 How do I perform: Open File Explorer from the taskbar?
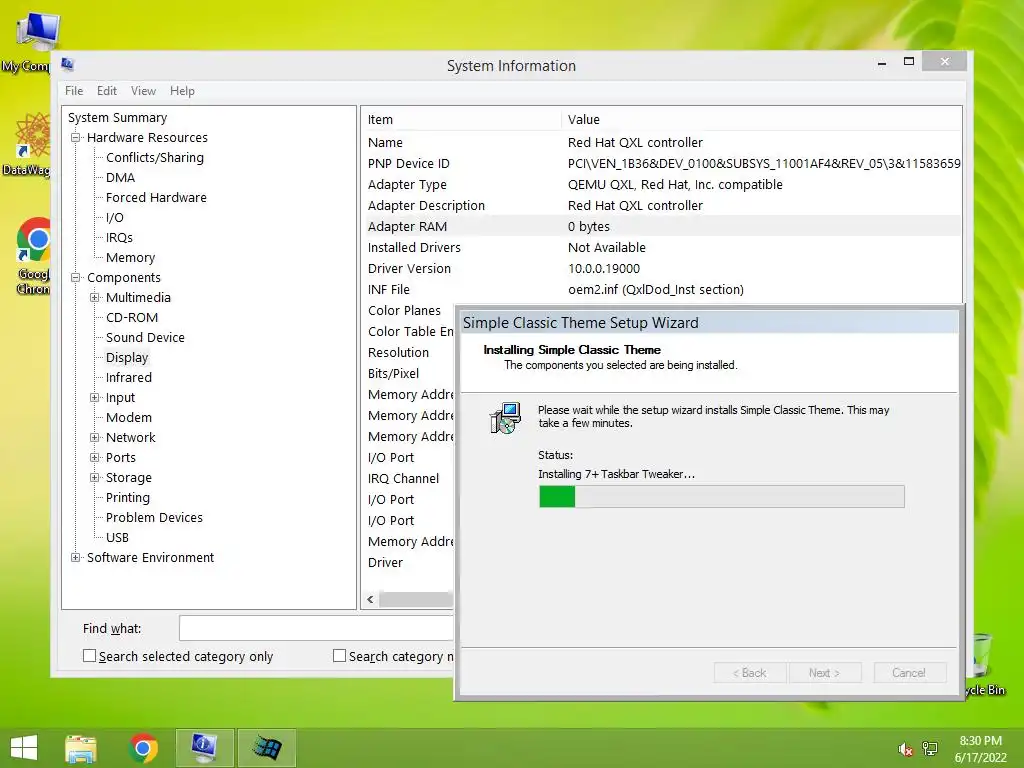click(81, 748)
